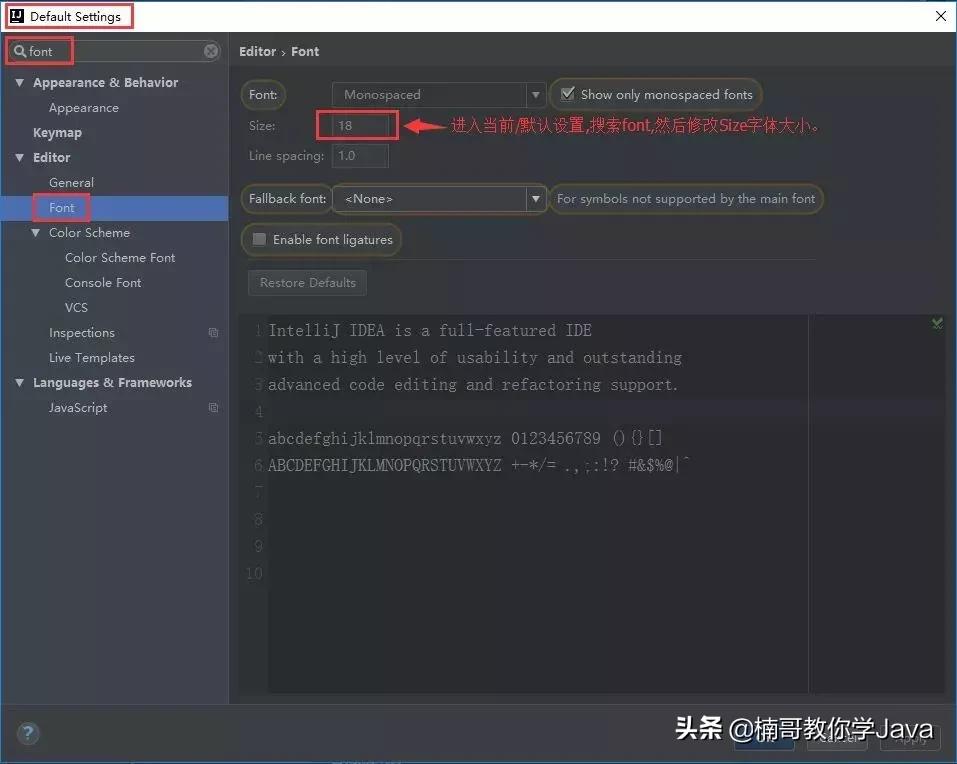Click the magnifier icon in the settings search field
Viewport: 957px width, 764px height.
pyautogui.click(x=21, y=50)
